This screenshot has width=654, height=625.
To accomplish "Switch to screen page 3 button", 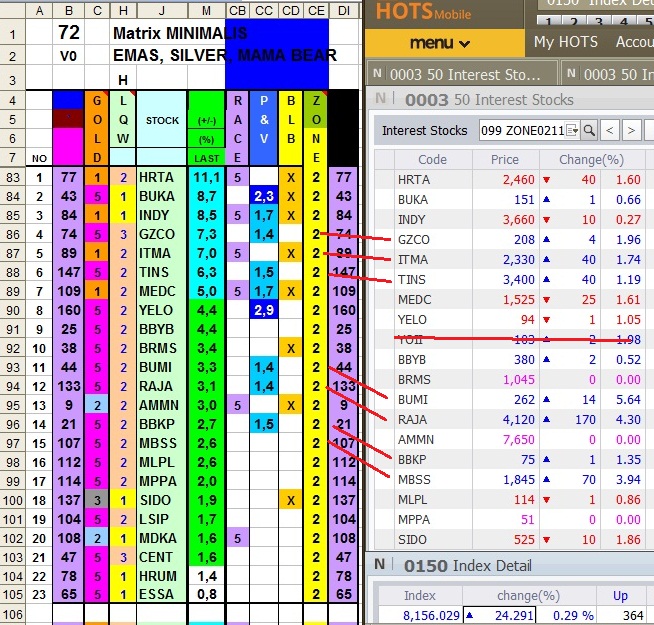I will pos(599,22).
